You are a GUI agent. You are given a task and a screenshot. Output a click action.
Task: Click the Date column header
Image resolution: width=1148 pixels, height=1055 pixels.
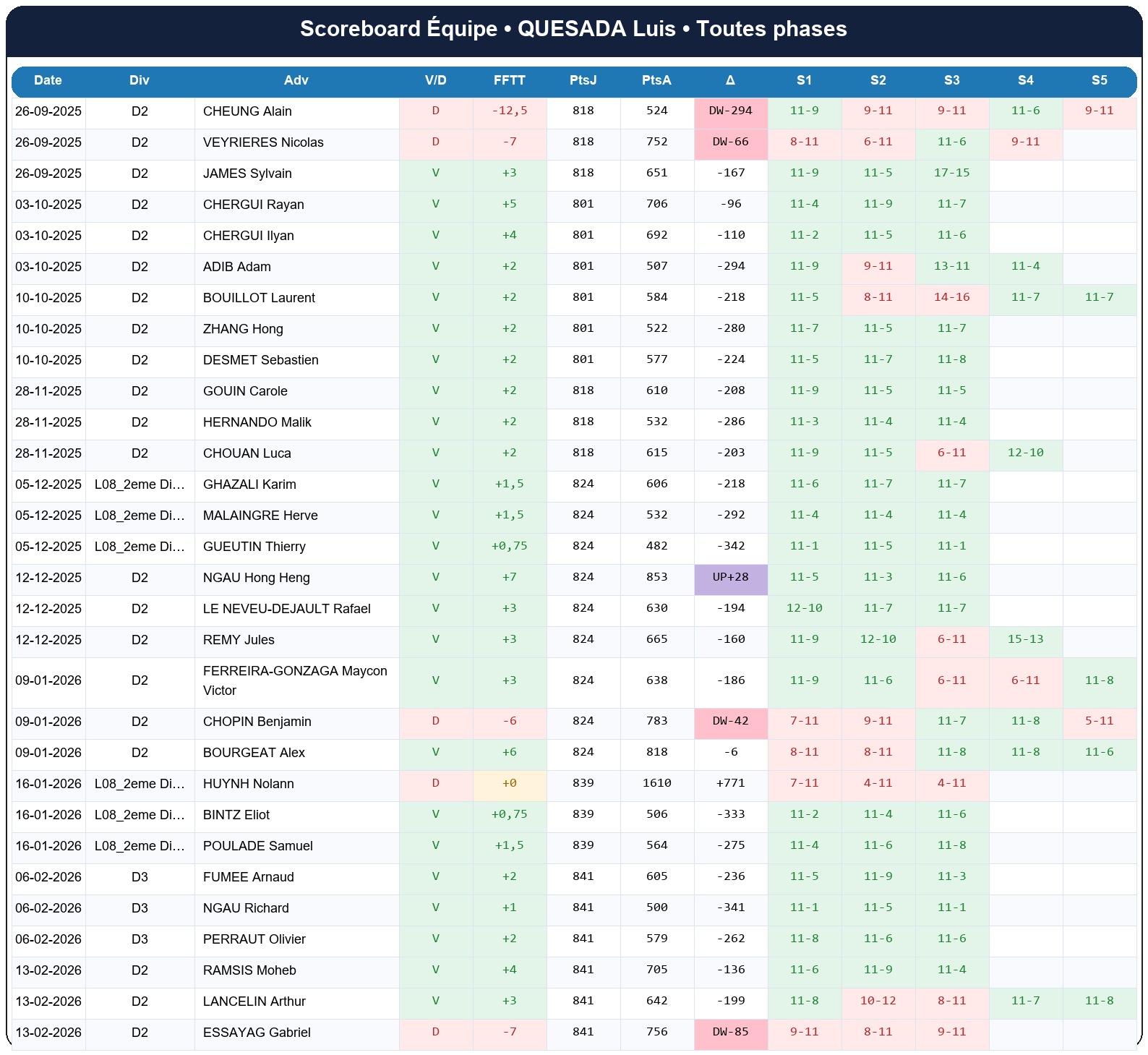[48, 80]
